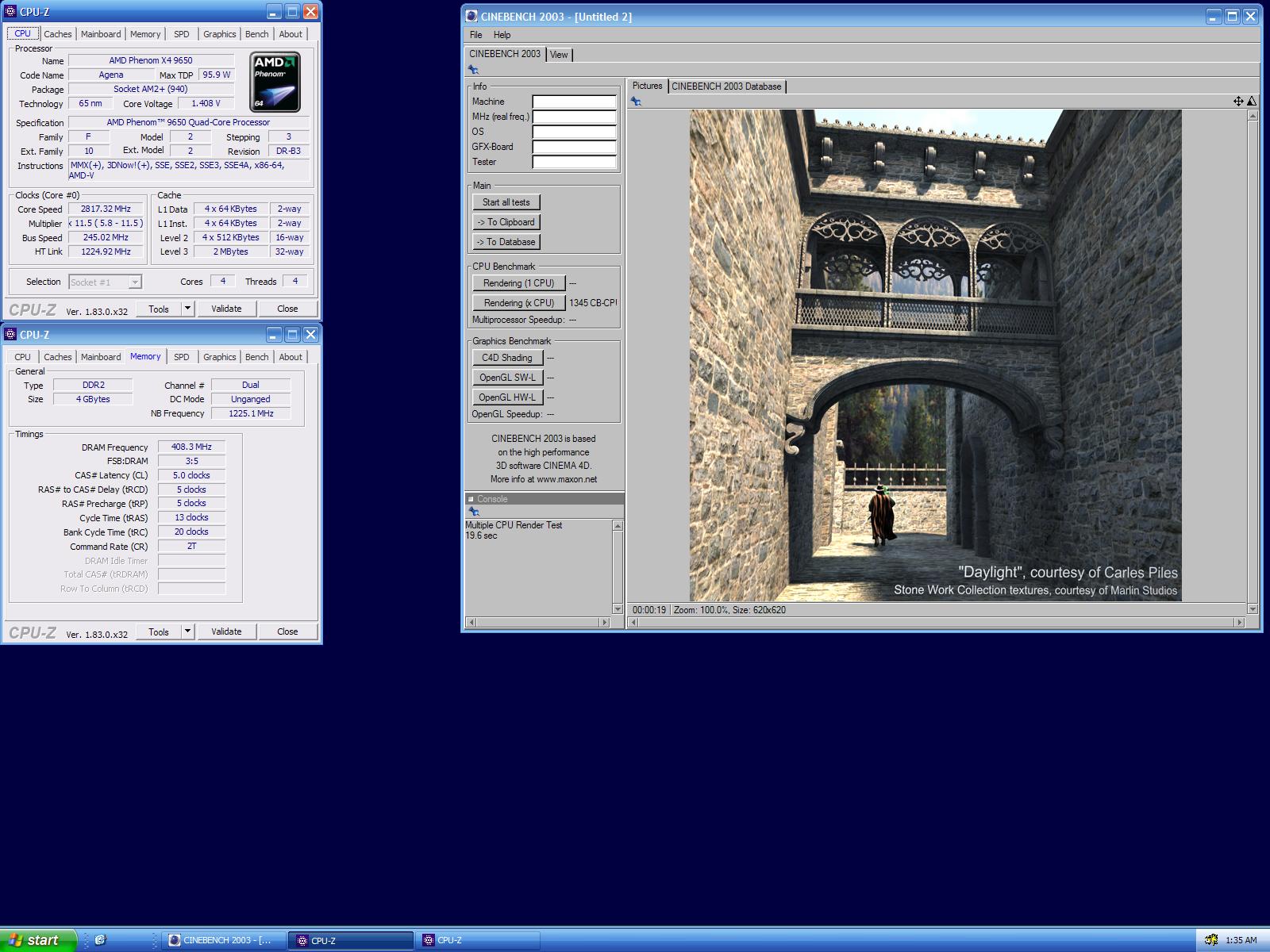Open the Socket #1 selection dropdown

(135, 282)
